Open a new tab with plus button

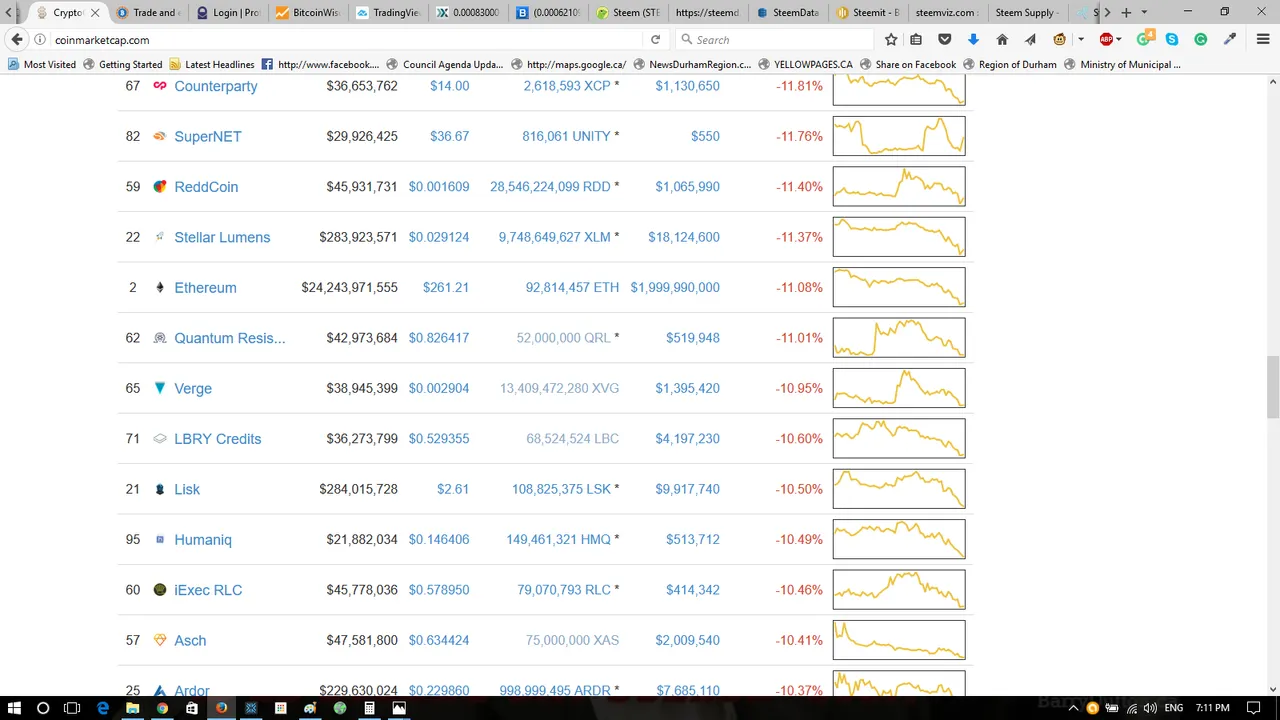(1126, 12)
